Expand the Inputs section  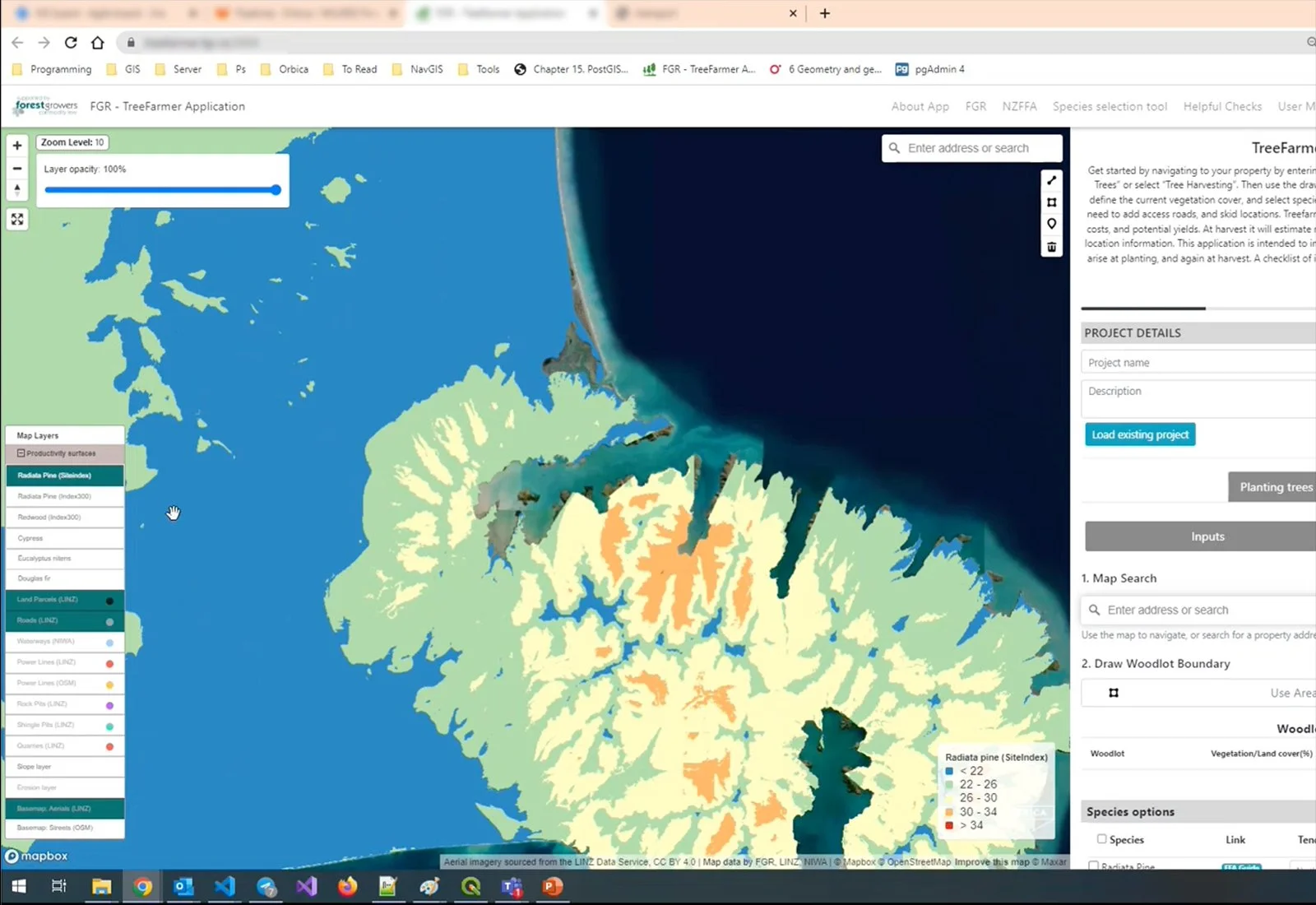(1201, 536)
